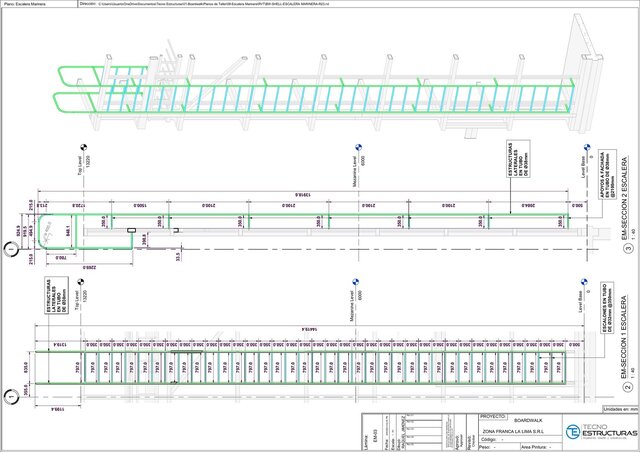Select dimension 3984.0 in Seccion 2
640x452 pixels.
tap(528, 205)
